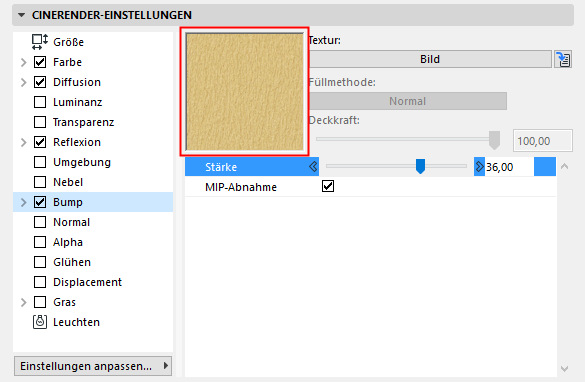Image resolution: width=585 pixels, height=382 pixels.
Task: Uncheck the Farbe channel checkbox
Action: click(x=40, y=62)
